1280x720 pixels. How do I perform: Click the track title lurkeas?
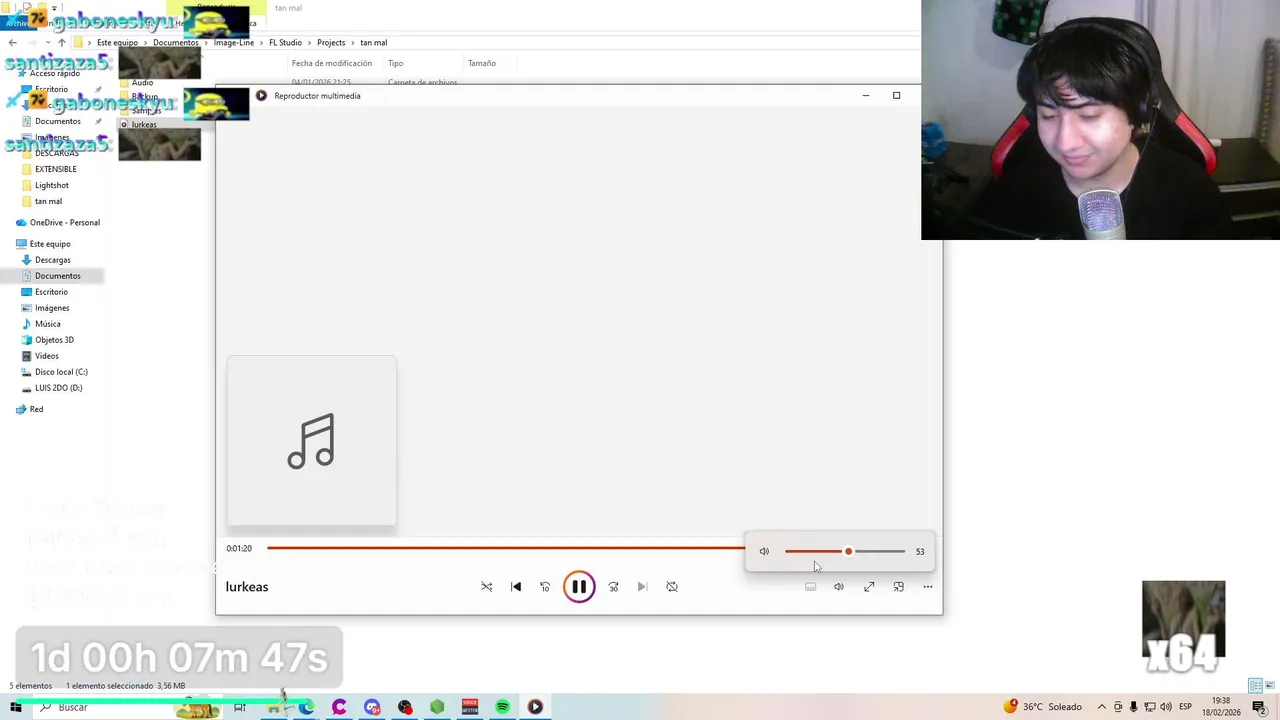tap(247, 587)
